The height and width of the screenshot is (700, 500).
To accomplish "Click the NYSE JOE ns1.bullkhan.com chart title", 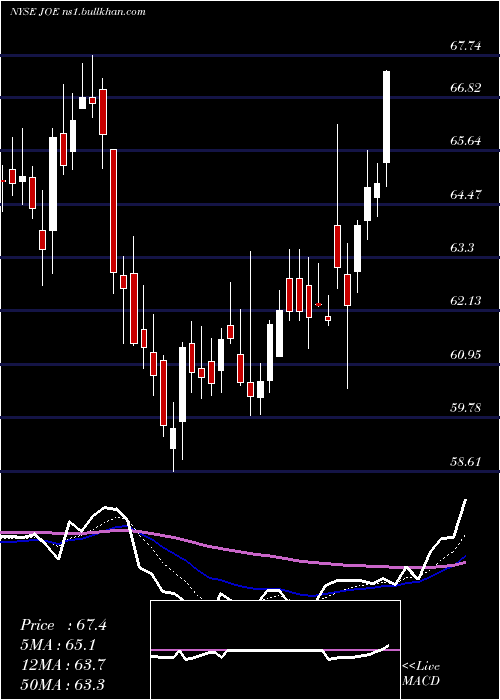I will coord(77,12).
